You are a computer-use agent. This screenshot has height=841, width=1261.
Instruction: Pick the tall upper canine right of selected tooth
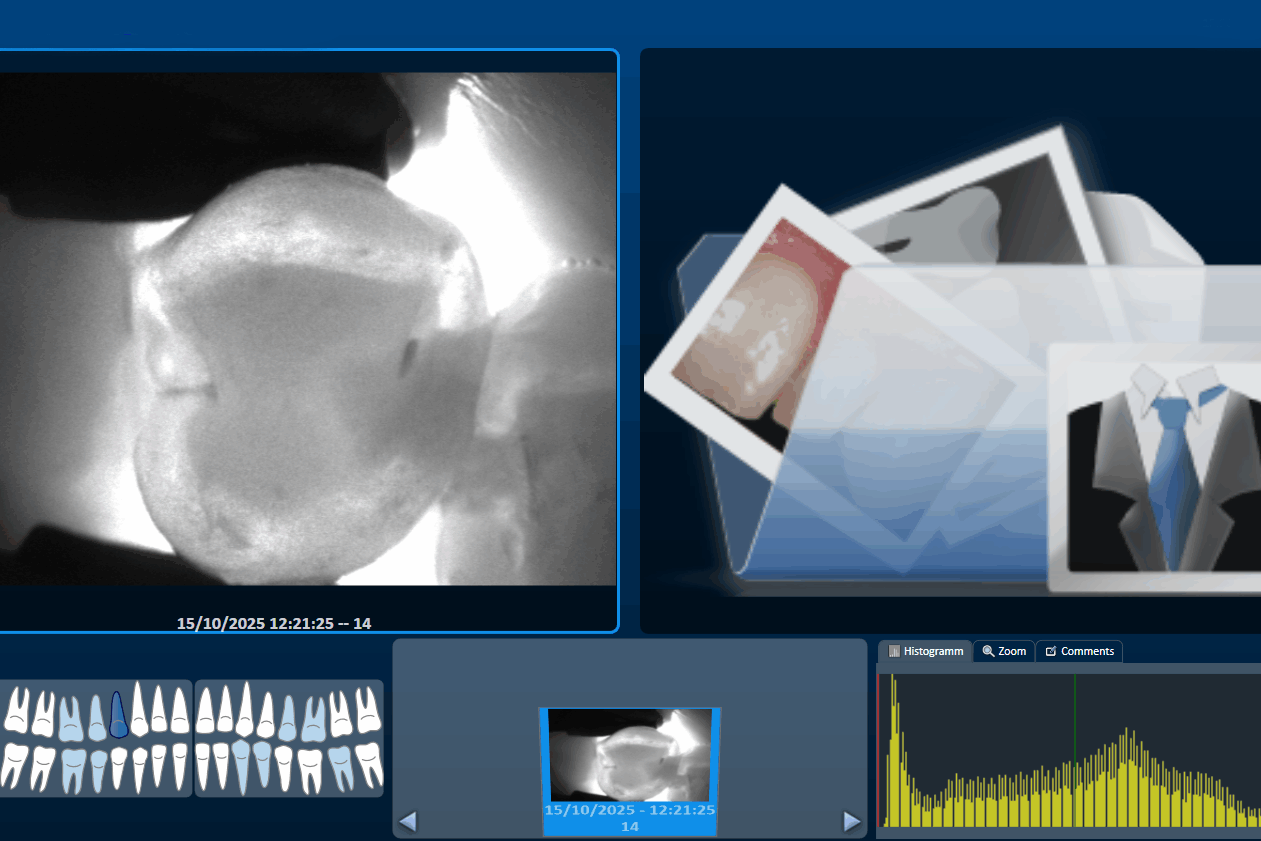point(139,710)
